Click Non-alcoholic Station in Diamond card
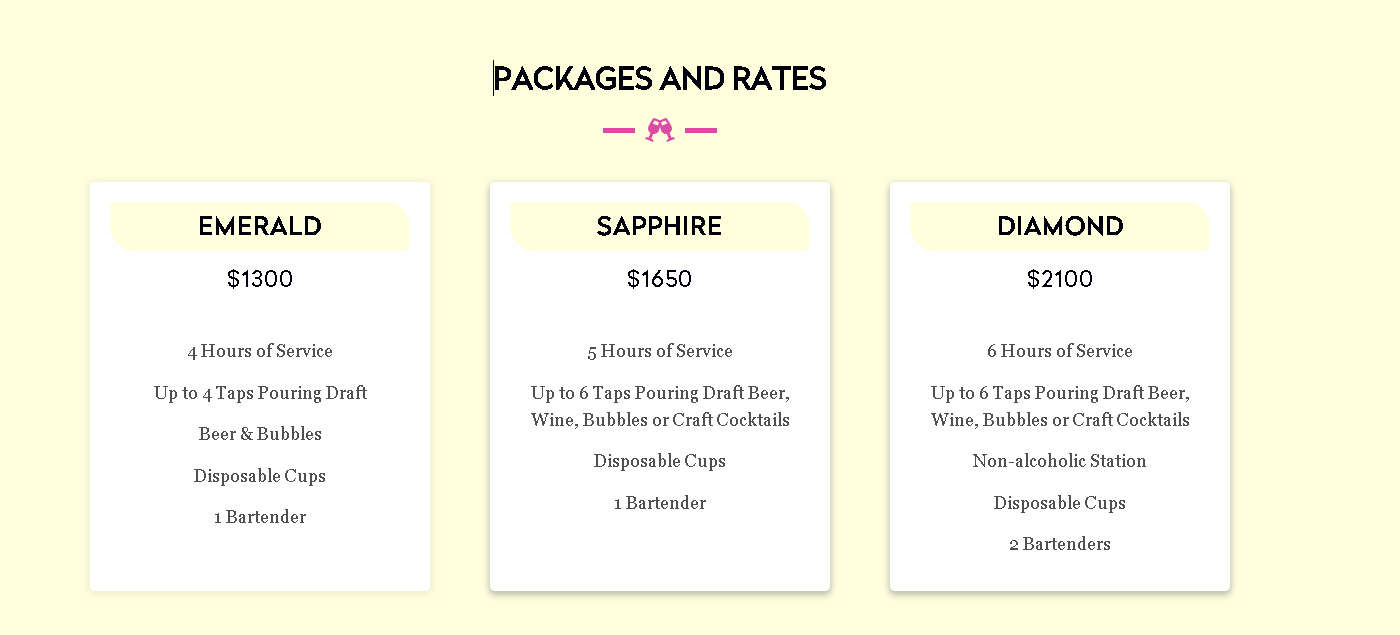The image size is (1400, 635). point(1060,461)
